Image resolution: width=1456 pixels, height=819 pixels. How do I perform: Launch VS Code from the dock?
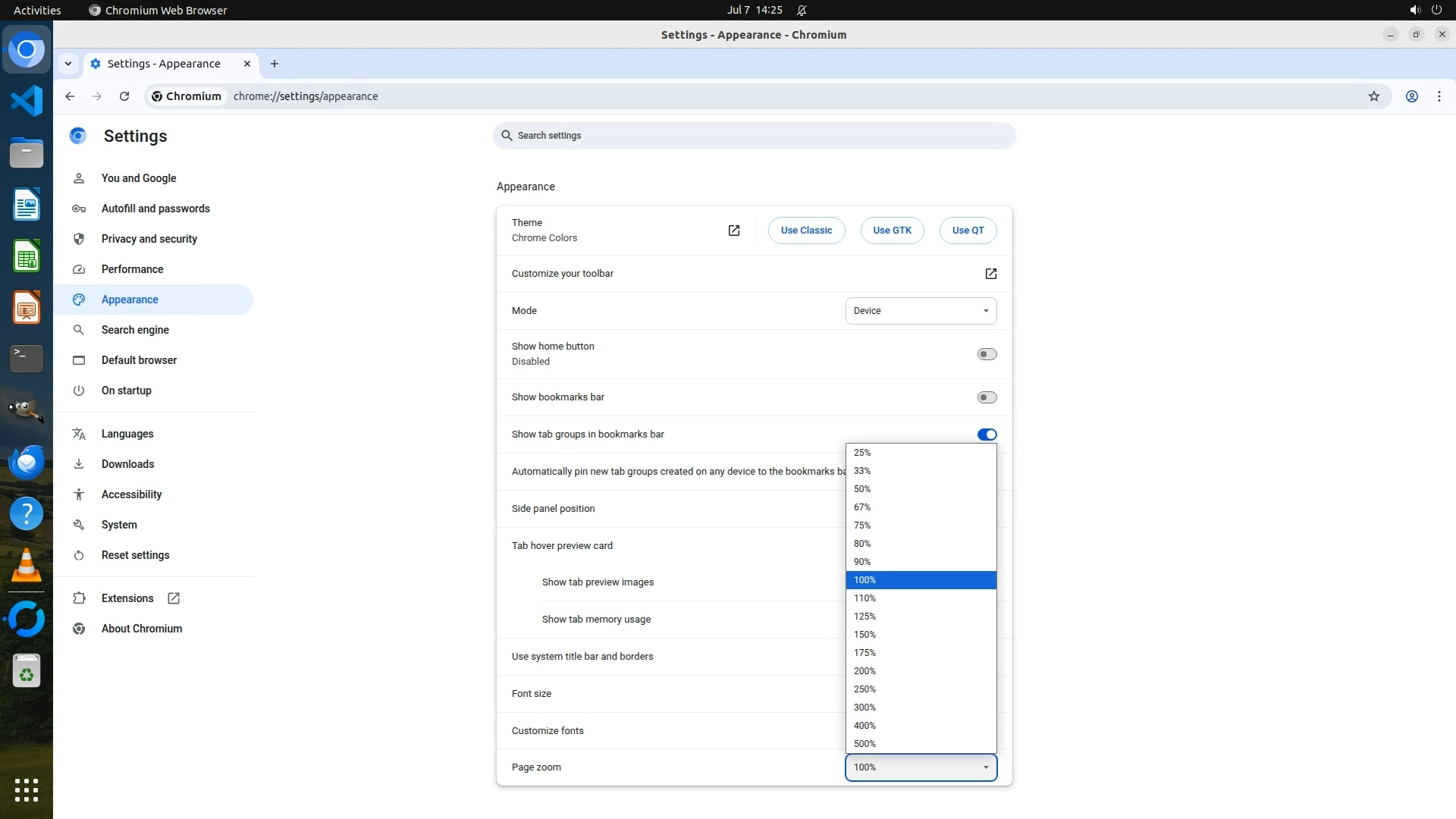point(27,101)
